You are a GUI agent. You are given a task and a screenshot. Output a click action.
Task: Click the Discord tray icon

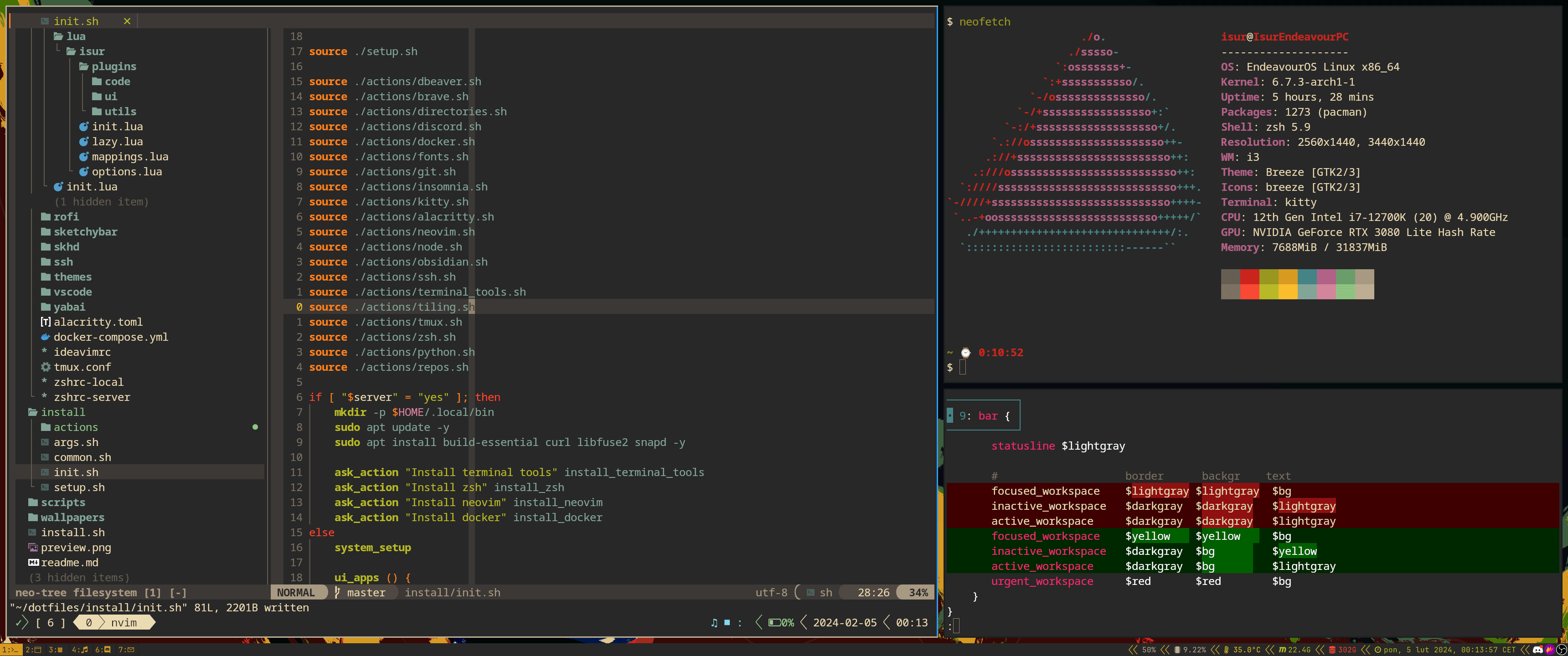[1537, 650]
